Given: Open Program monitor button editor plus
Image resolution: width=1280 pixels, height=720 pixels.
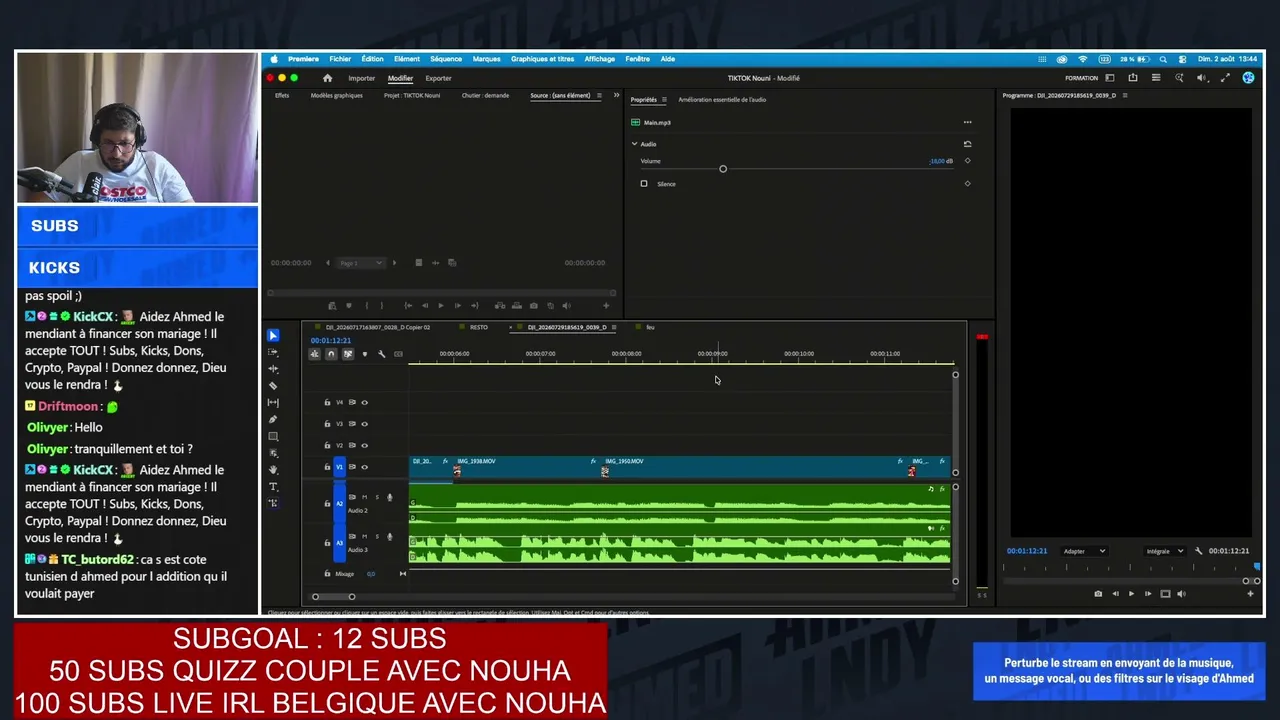Looking at the screenshot, I should click(x=1249, y=594).
